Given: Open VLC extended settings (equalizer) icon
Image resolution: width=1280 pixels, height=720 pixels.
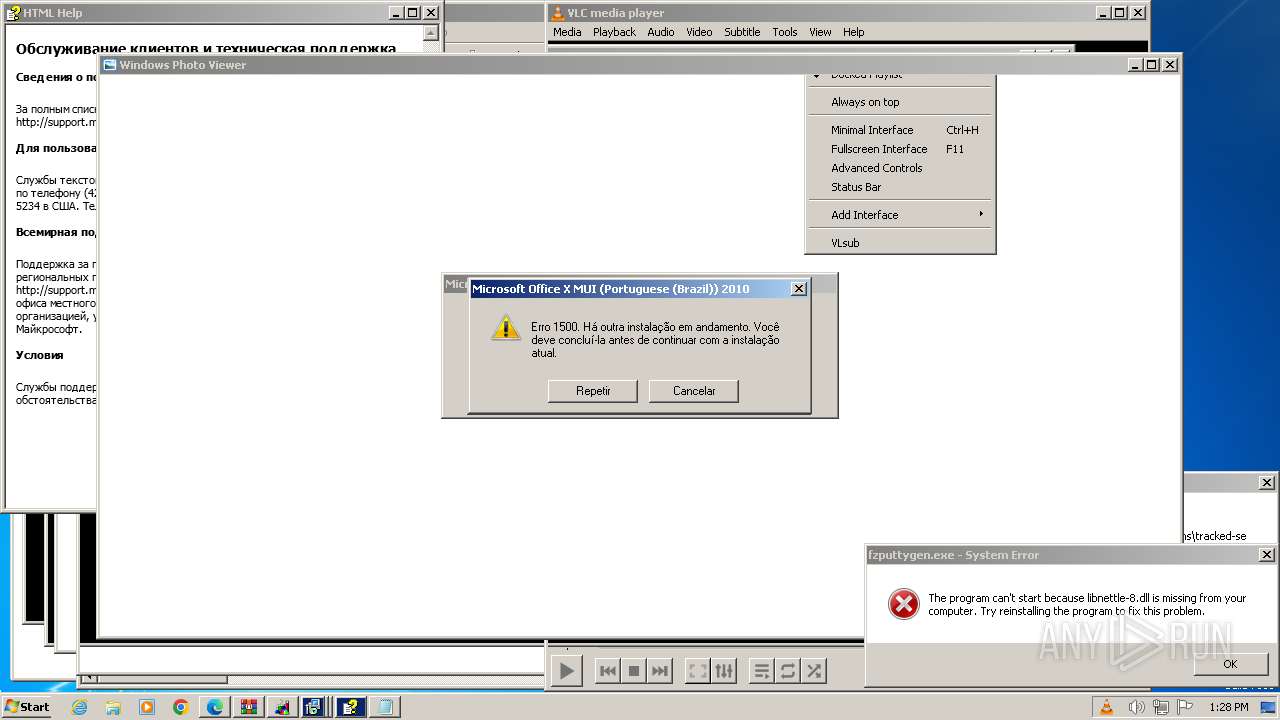Looking at the screenshot, I should point(724,671).
